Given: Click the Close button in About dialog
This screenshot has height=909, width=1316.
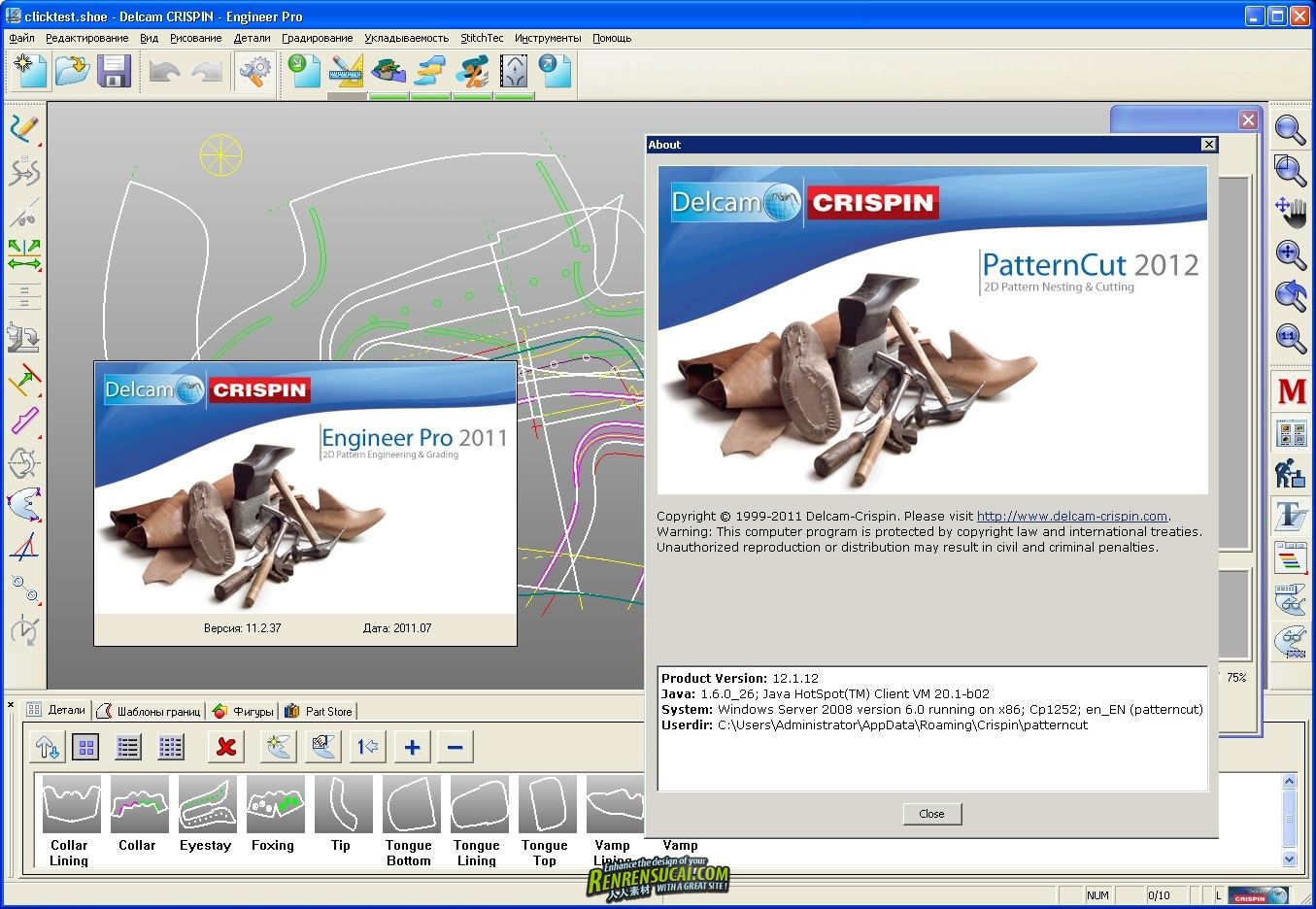Looking at the screenshot, I should click(931, 814).
